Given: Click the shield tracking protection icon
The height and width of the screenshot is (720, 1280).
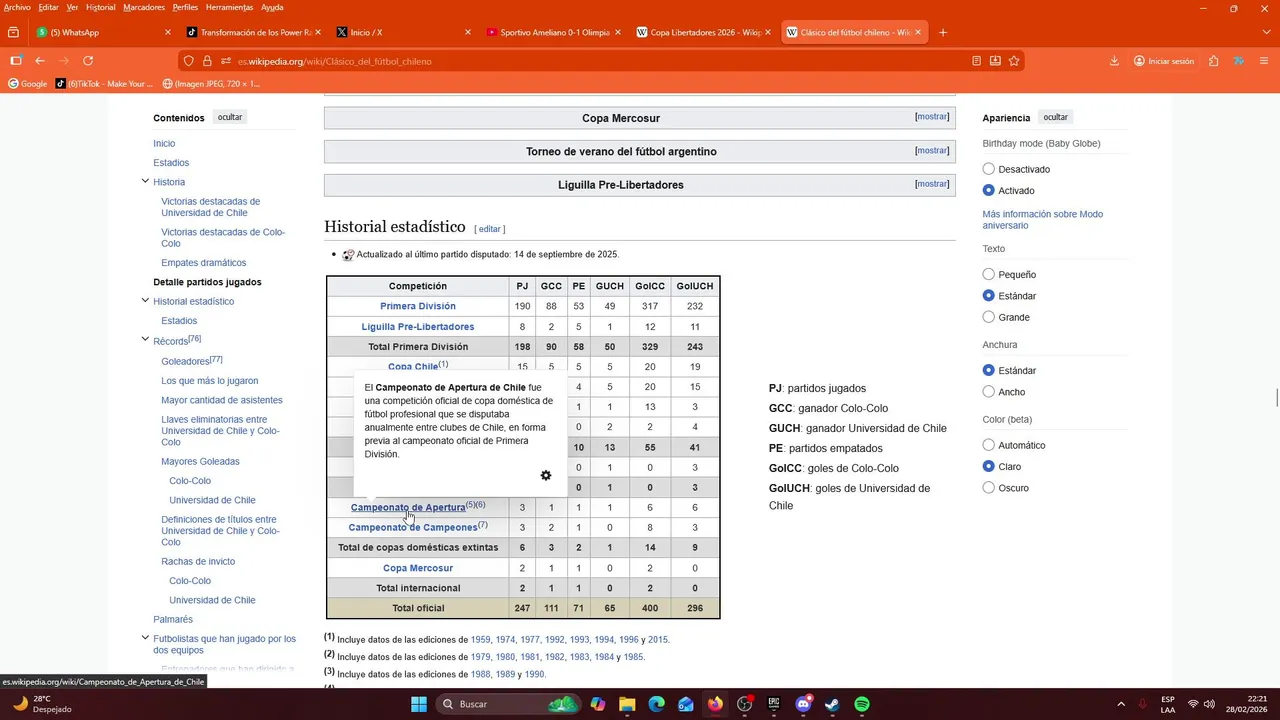Looking at the screenshot, I should click(x=188, y=61).
